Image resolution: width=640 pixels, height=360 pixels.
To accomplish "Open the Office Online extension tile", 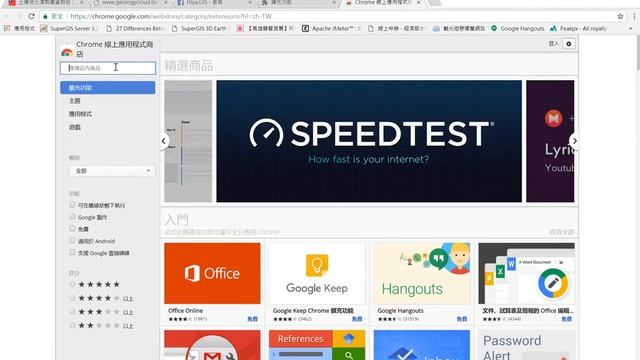I will click(x=212, y=273).
